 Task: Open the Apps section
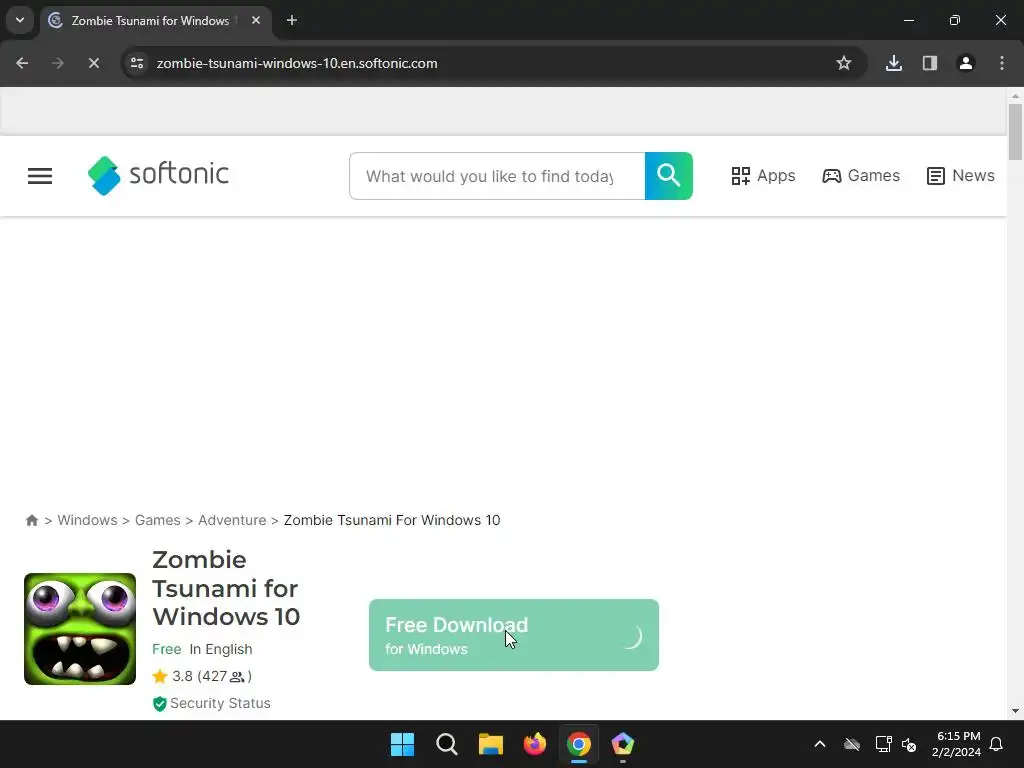(763, 176)
